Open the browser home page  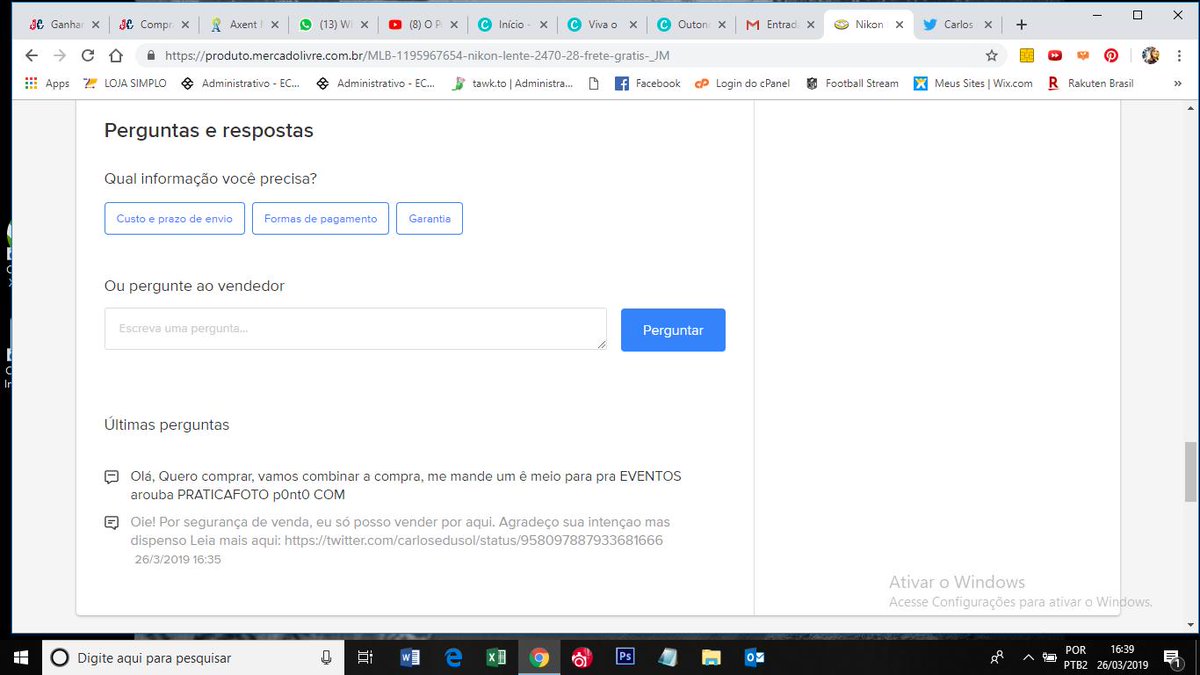click(116, 56)
